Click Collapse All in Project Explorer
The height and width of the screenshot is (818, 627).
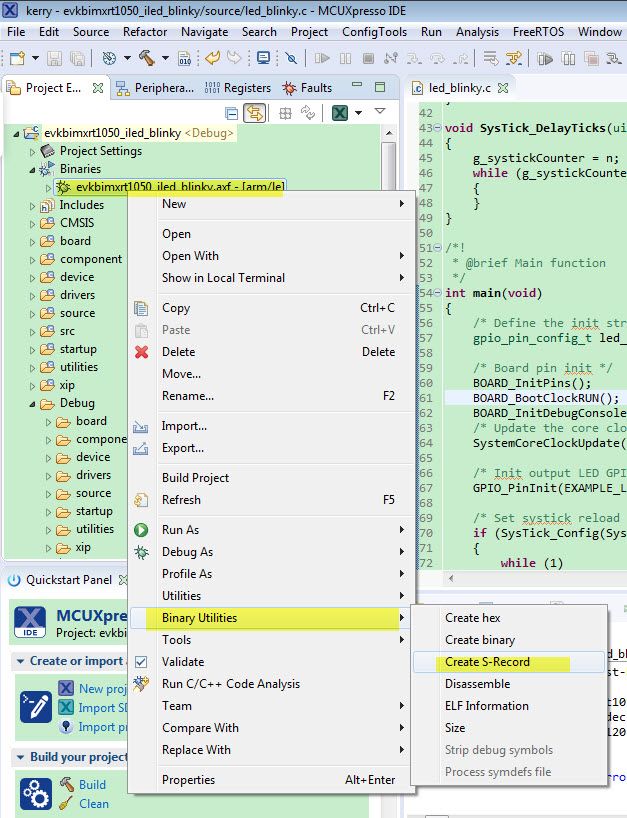231,113
